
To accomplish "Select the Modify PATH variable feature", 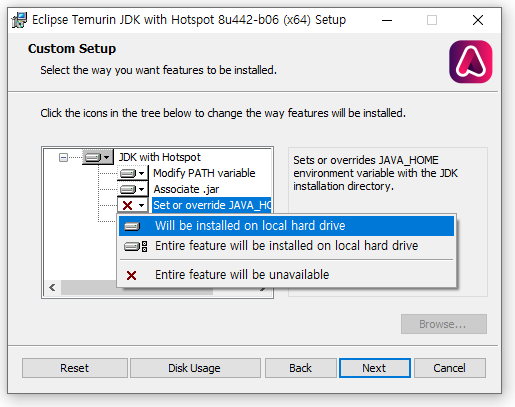I will point(204,173).
